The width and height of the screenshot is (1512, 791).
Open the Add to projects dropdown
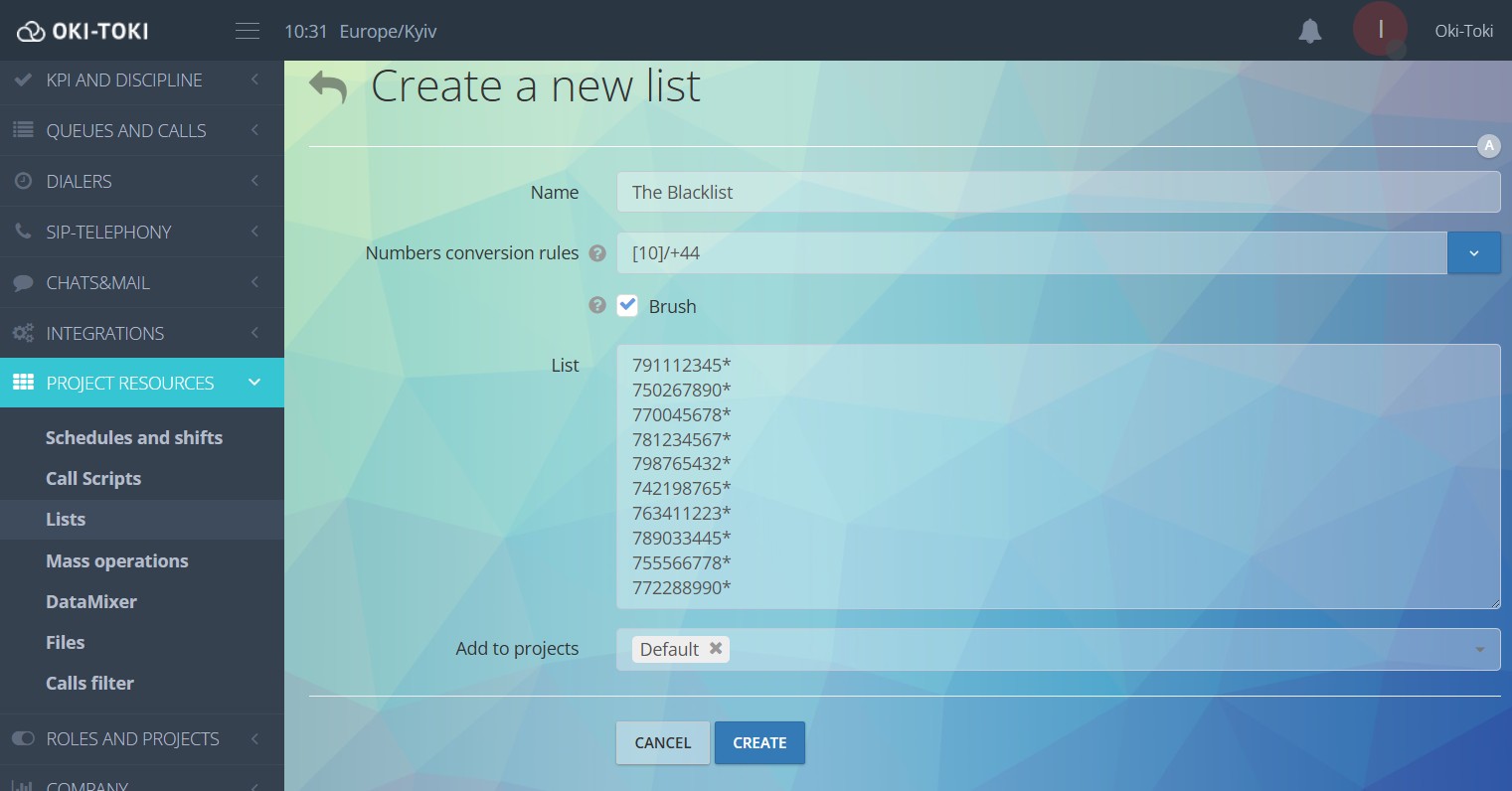[x=1478, y=649]
